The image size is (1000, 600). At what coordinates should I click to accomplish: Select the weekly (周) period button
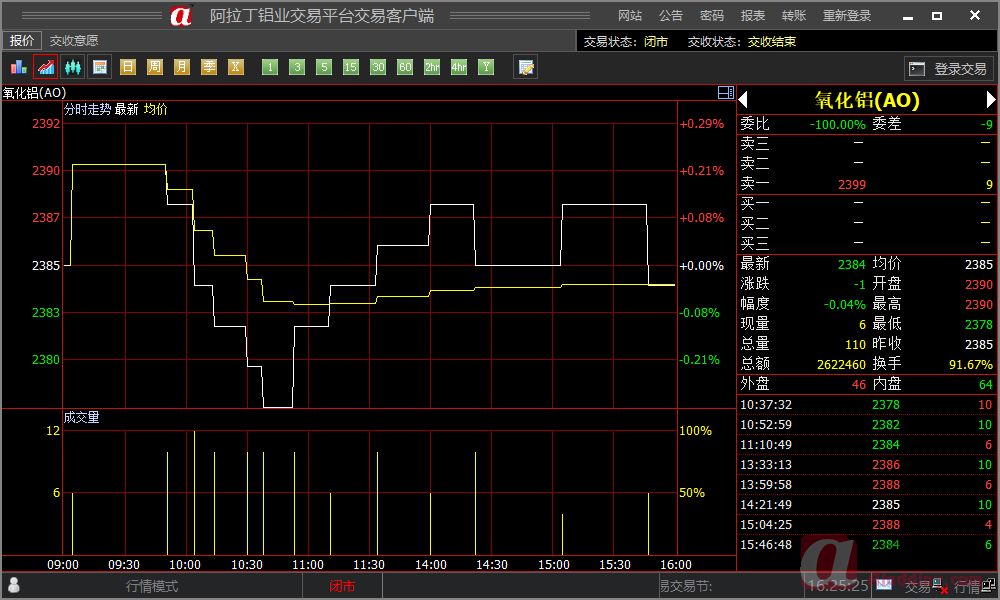(155, 67)
